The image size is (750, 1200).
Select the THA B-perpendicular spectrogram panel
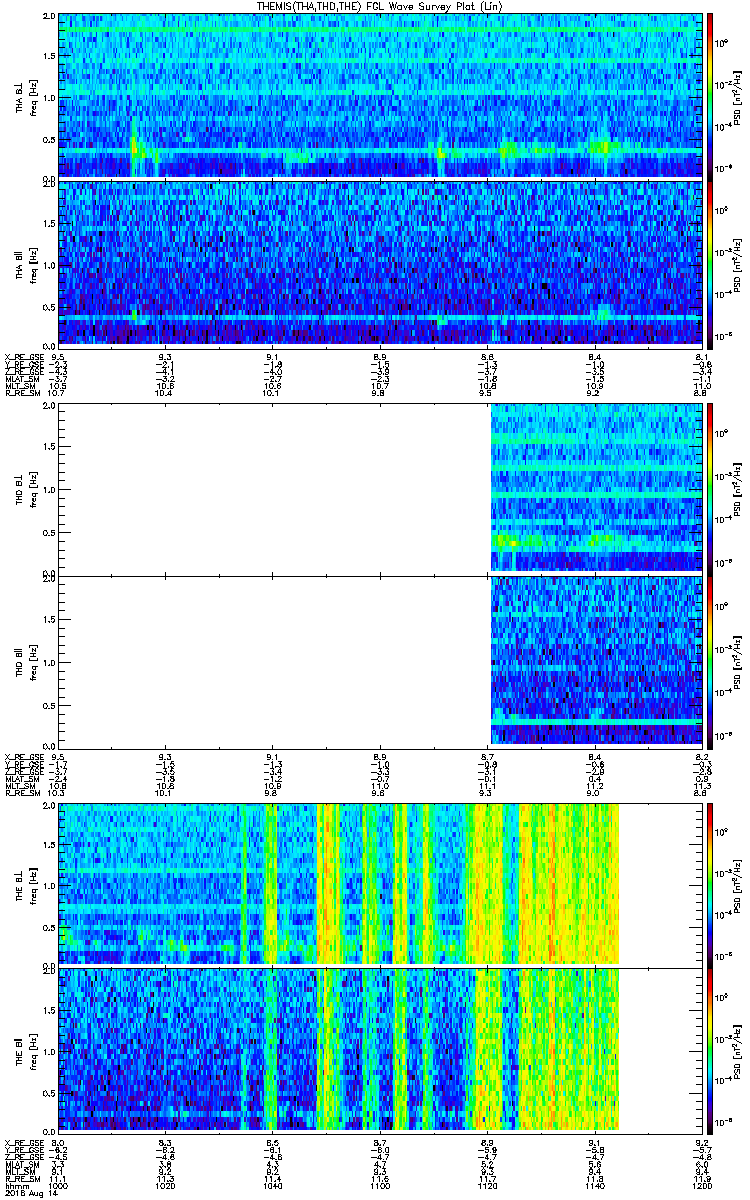pyautogui.click(x=380, y=95)
